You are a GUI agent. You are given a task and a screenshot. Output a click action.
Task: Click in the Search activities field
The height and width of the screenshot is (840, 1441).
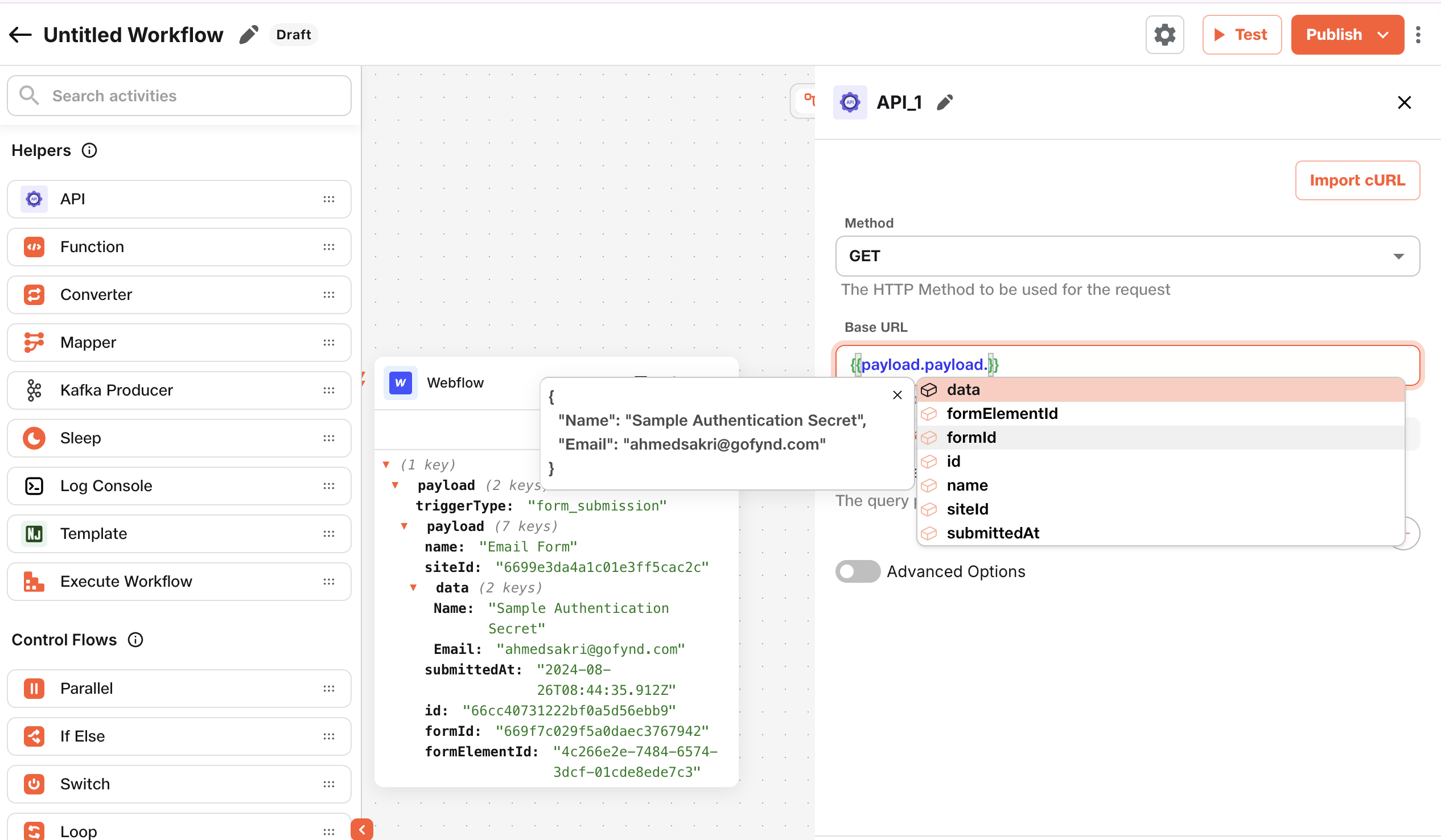tap(179, 96)
